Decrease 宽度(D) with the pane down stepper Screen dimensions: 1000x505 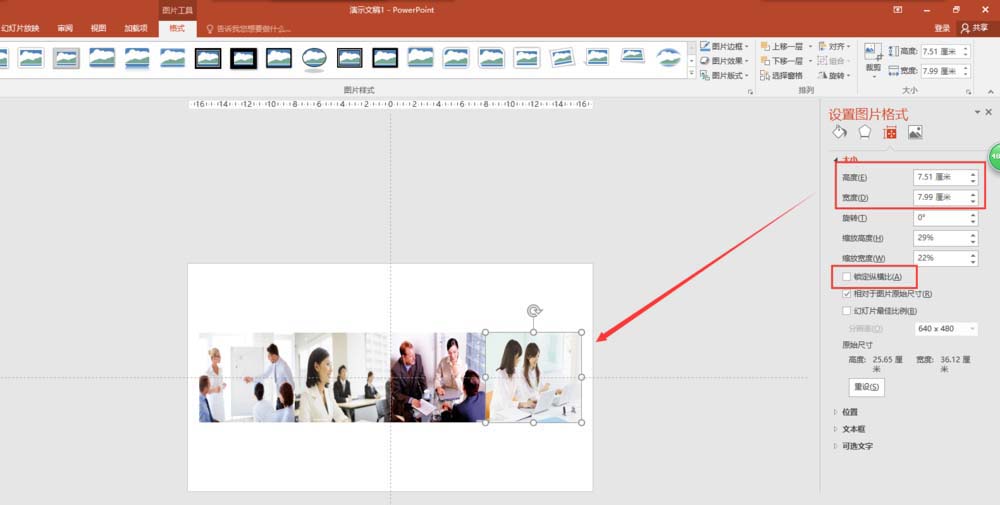pyautogui.click(x=973, y=201)
